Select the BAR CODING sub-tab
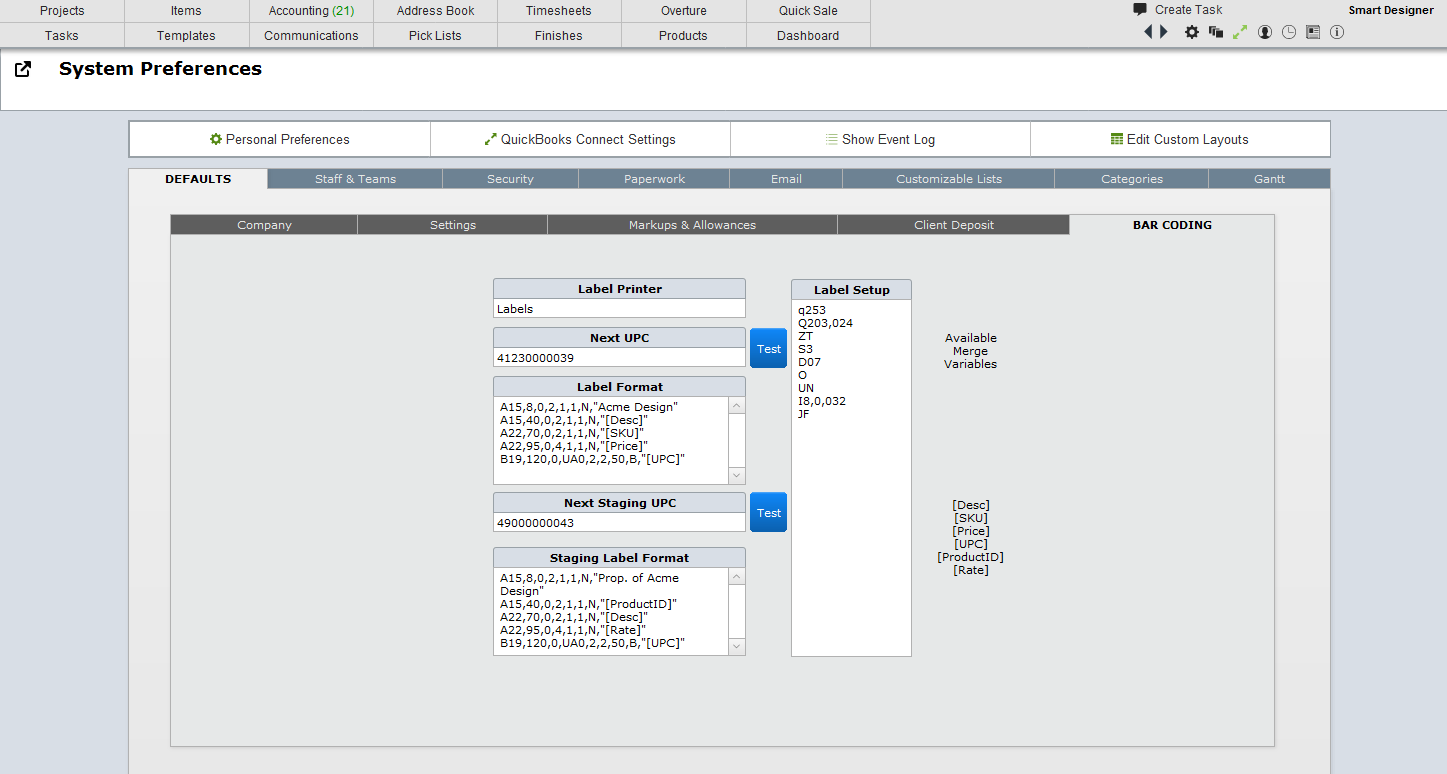This screenshot has height=774, width=1447. click(x=1172, y=225)
